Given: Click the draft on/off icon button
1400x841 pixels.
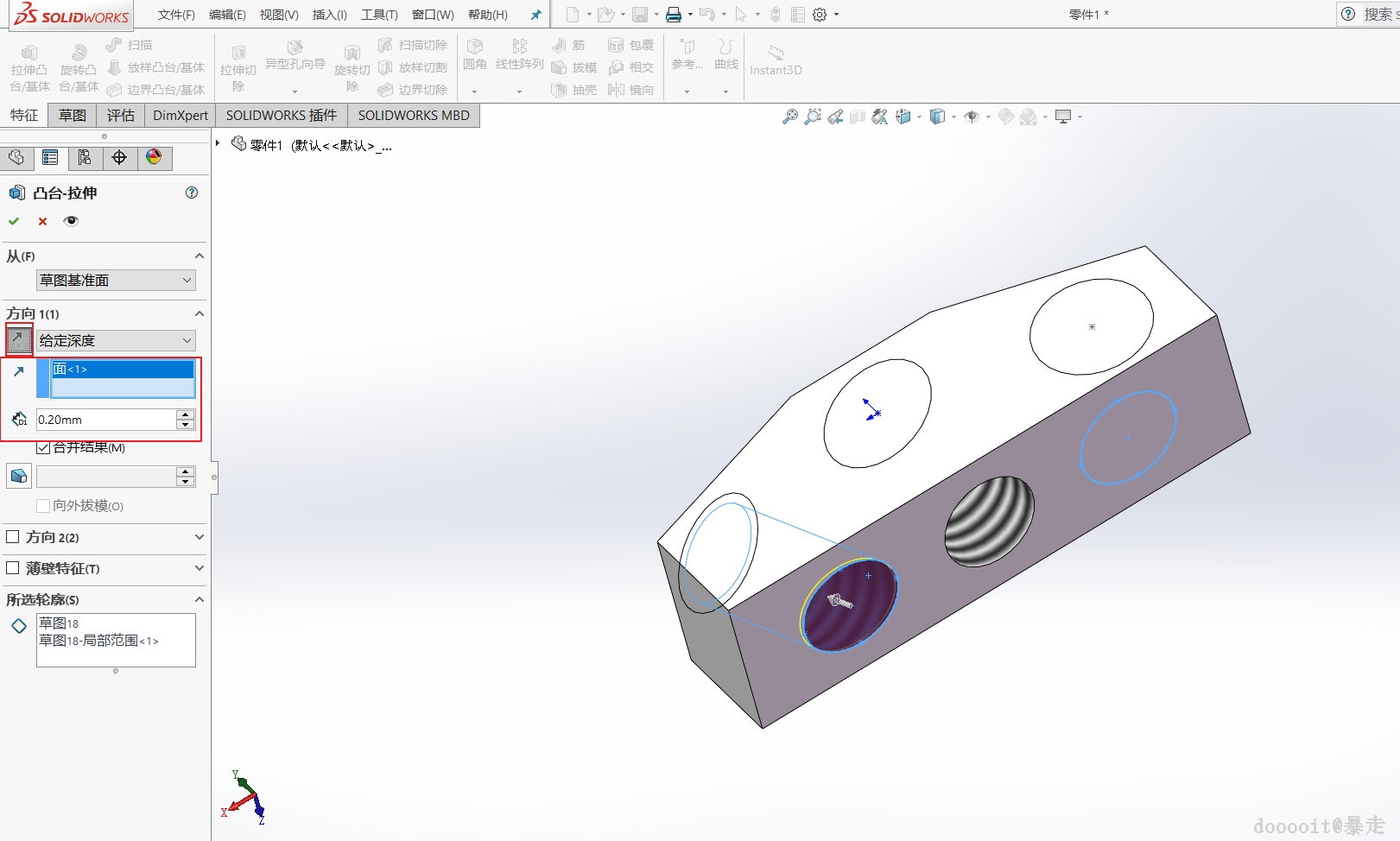Looking at the screenshot, I should click(19, 476).
